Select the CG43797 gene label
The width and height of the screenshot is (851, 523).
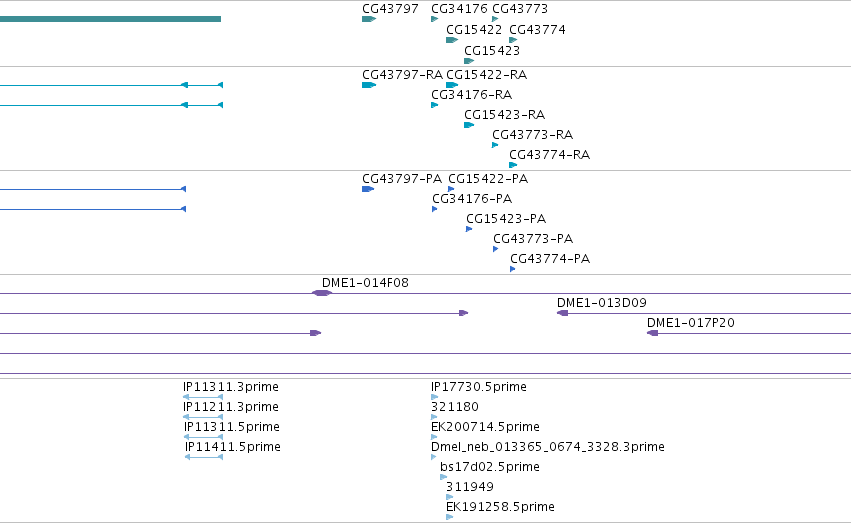pos(390,9)
